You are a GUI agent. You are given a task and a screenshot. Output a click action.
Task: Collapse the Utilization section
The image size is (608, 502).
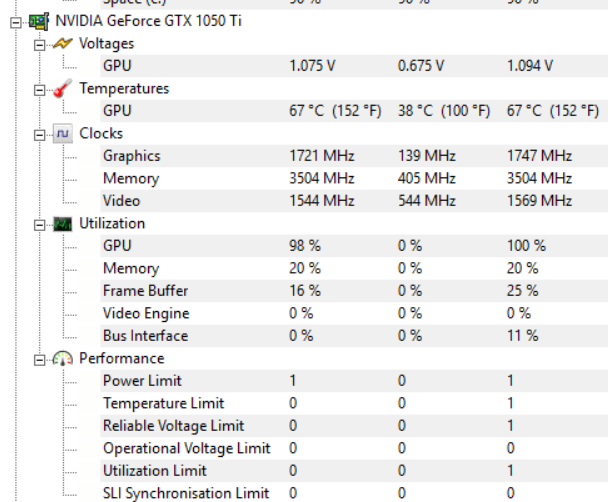[x=39, y=225]
